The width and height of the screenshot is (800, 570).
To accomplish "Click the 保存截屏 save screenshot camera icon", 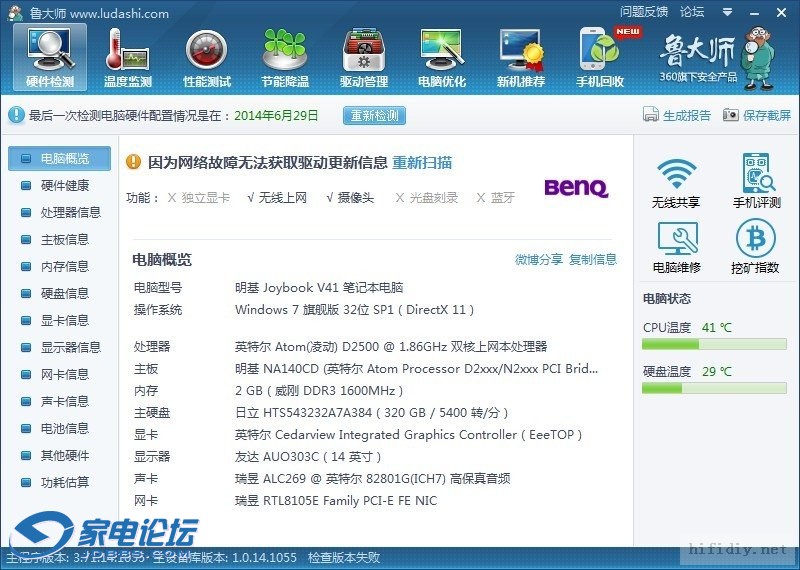I will click(731, 115).
